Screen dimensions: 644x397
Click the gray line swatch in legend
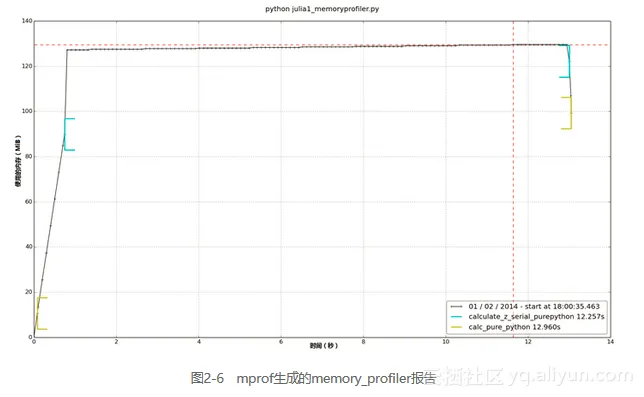click(x=456, y=306)
